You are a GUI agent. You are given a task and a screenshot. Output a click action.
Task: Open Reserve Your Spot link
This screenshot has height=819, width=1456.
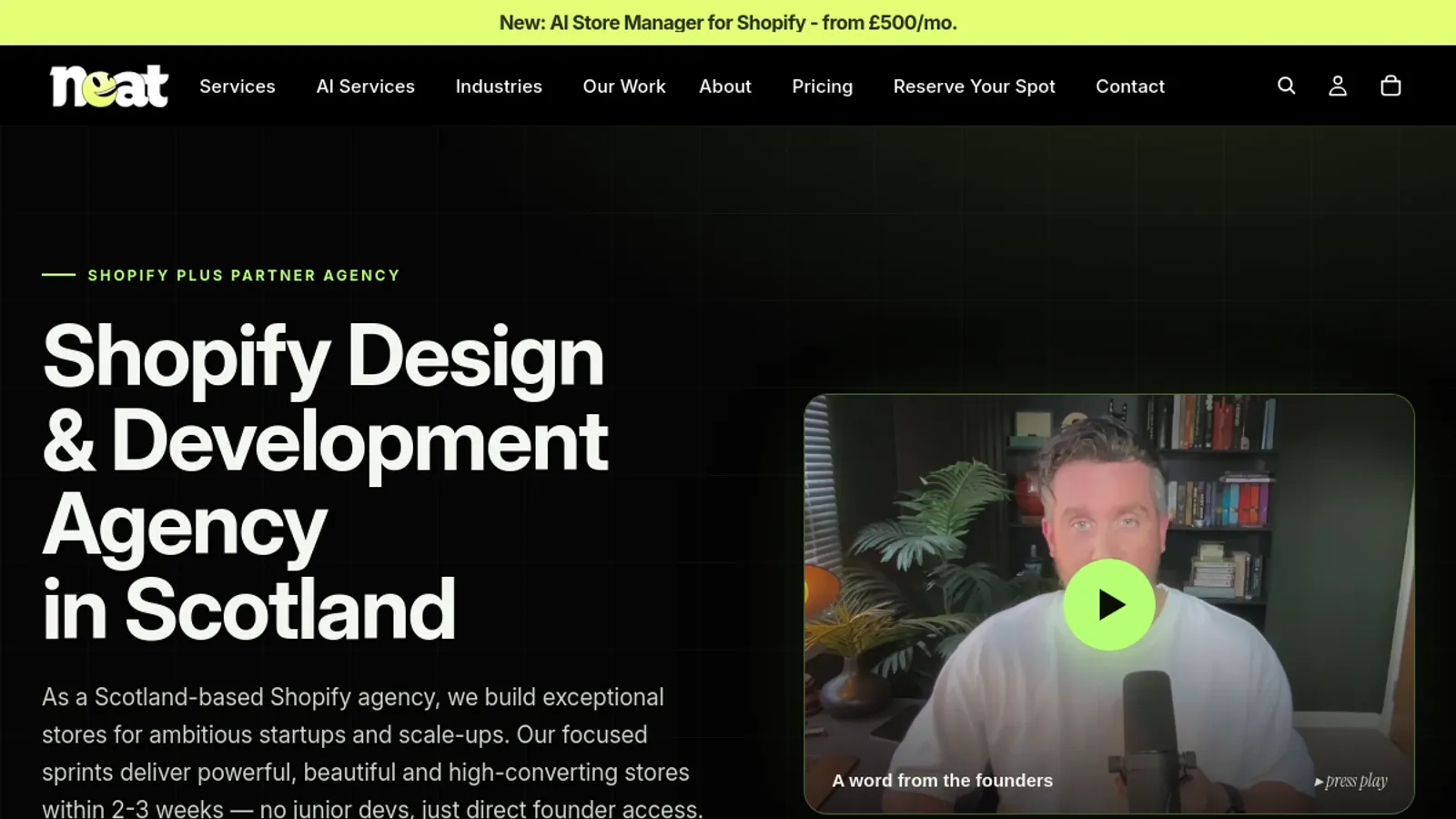(x=975, y=86)
